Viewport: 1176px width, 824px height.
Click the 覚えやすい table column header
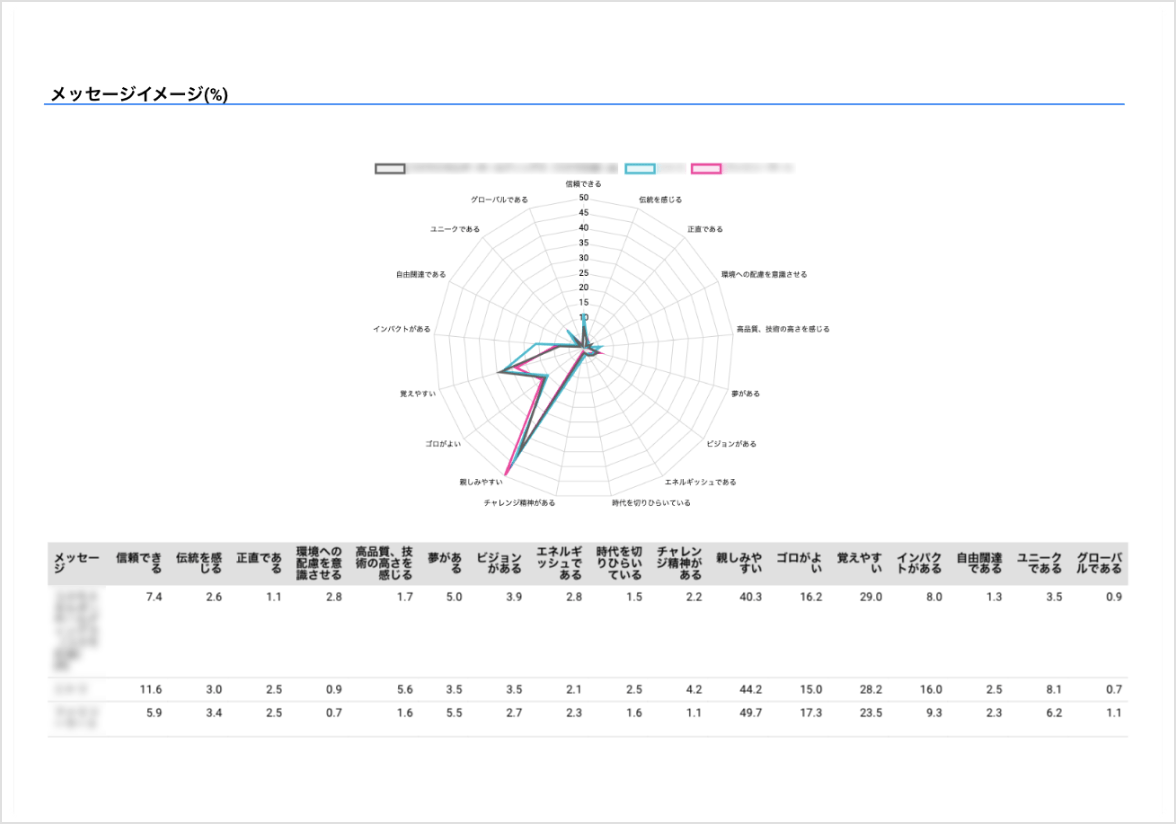[x=859, y=563]
